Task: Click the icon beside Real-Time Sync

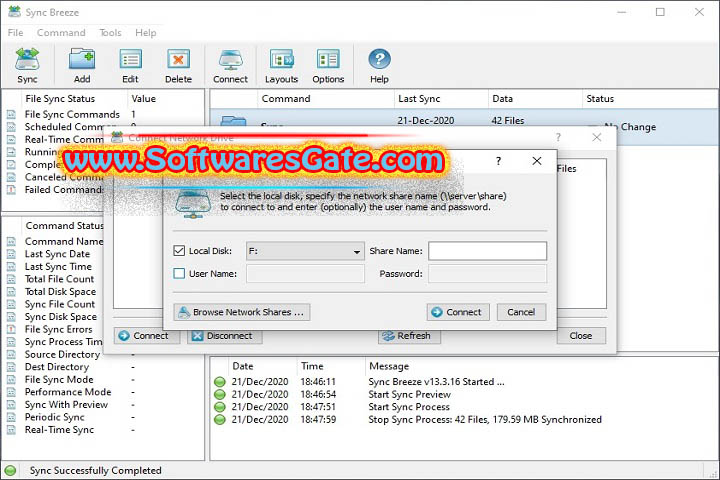Action: [x=11, y=429]
